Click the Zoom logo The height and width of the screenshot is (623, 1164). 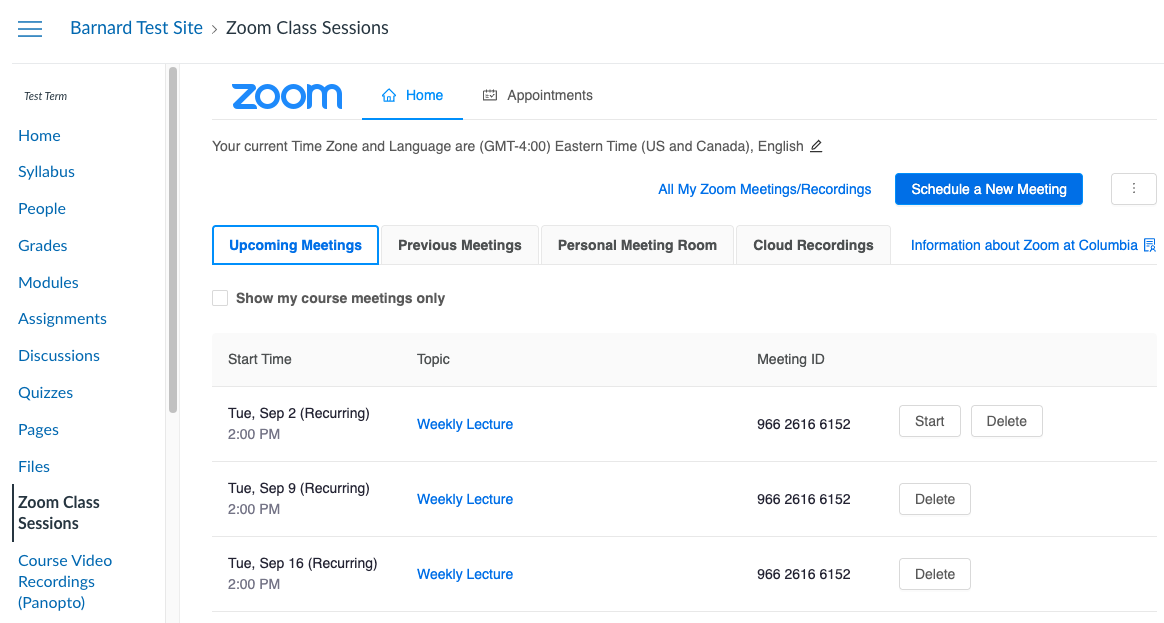(x=287, y=97)
